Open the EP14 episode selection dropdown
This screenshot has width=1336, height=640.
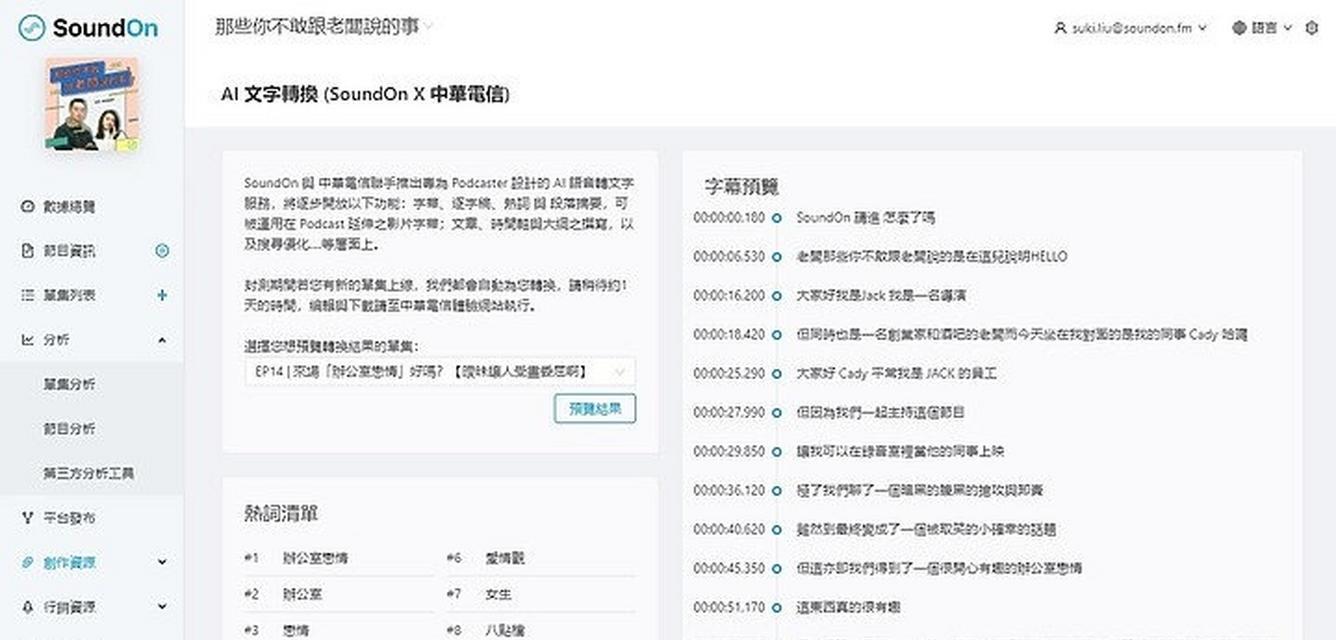tap(439, 372)
